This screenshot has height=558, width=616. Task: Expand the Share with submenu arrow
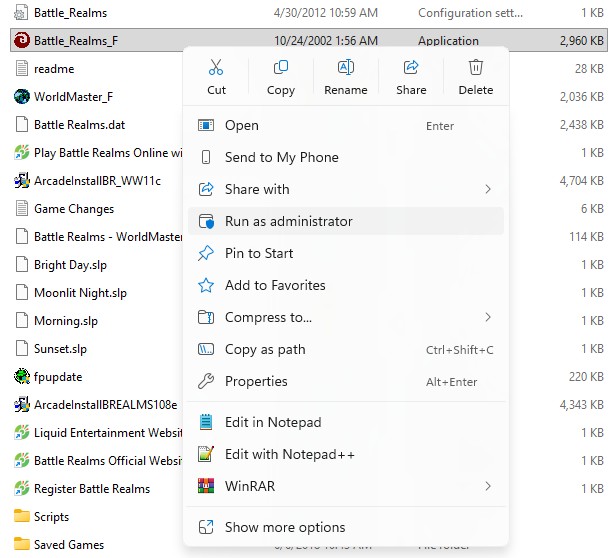tap(488, 189)
